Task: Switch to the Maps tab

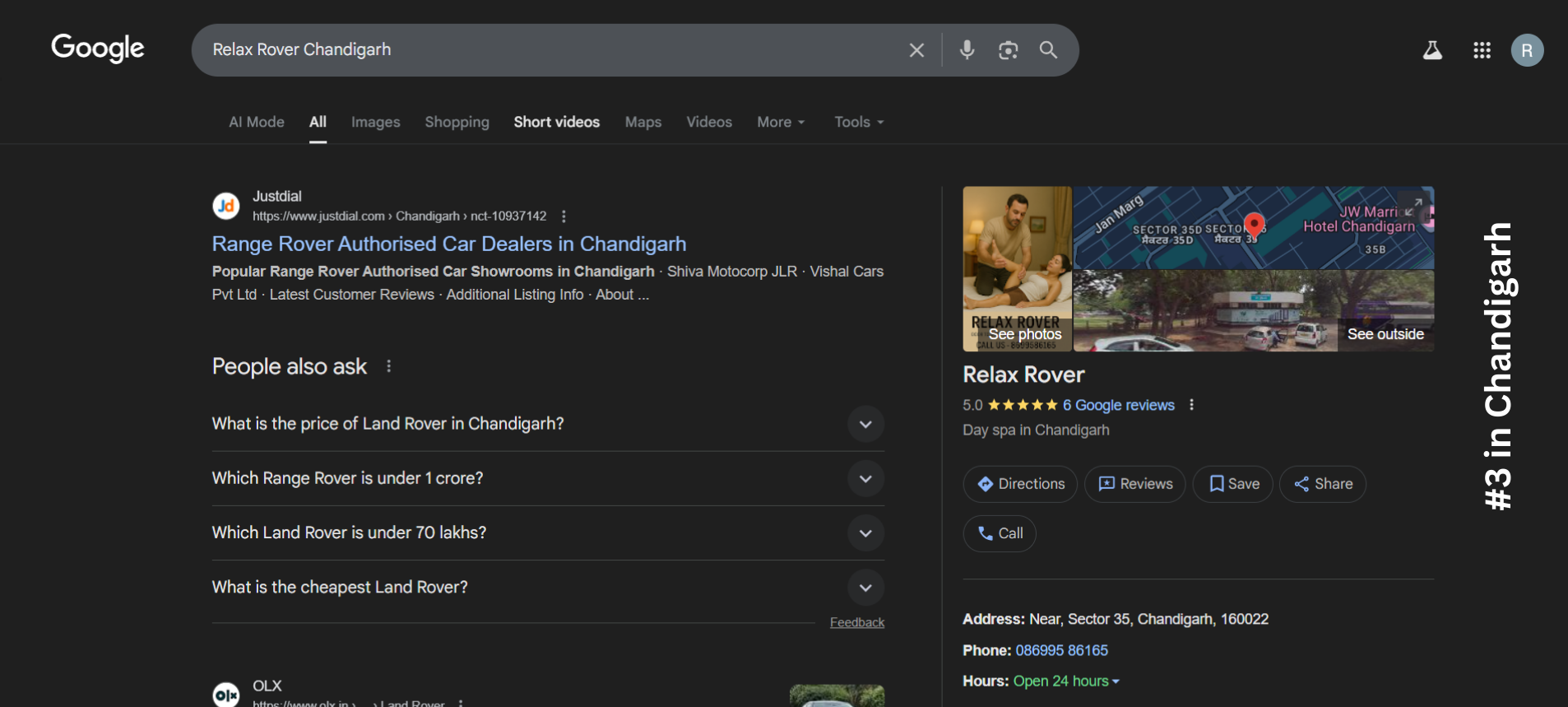Action: click(643, 122)
